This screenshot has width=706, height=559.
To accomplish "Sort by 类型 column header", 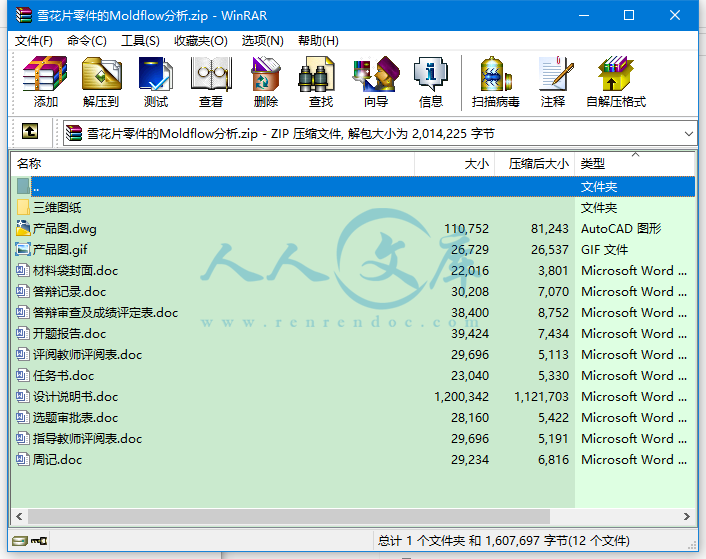I will coord(634,163).
